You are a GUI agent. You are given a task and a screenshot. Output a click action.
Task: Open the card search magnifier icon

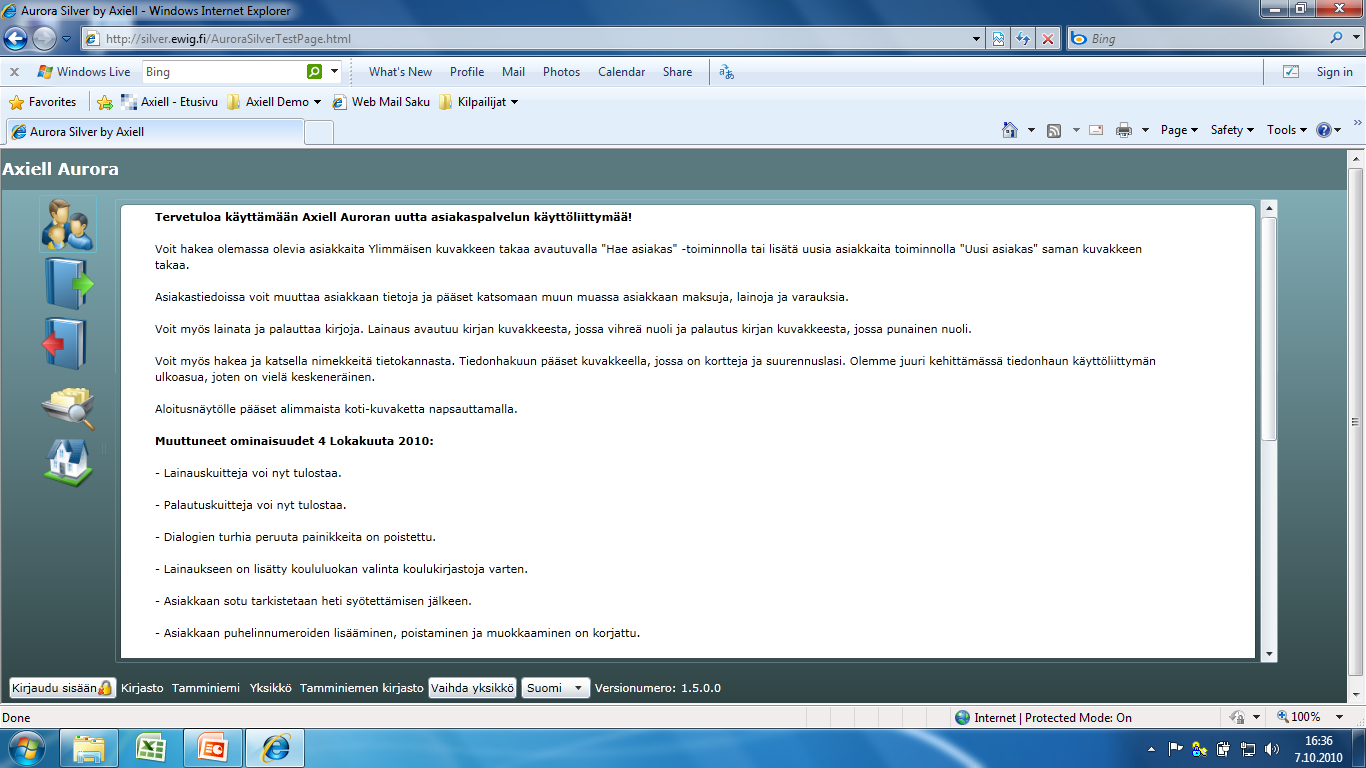coord(68,406)
